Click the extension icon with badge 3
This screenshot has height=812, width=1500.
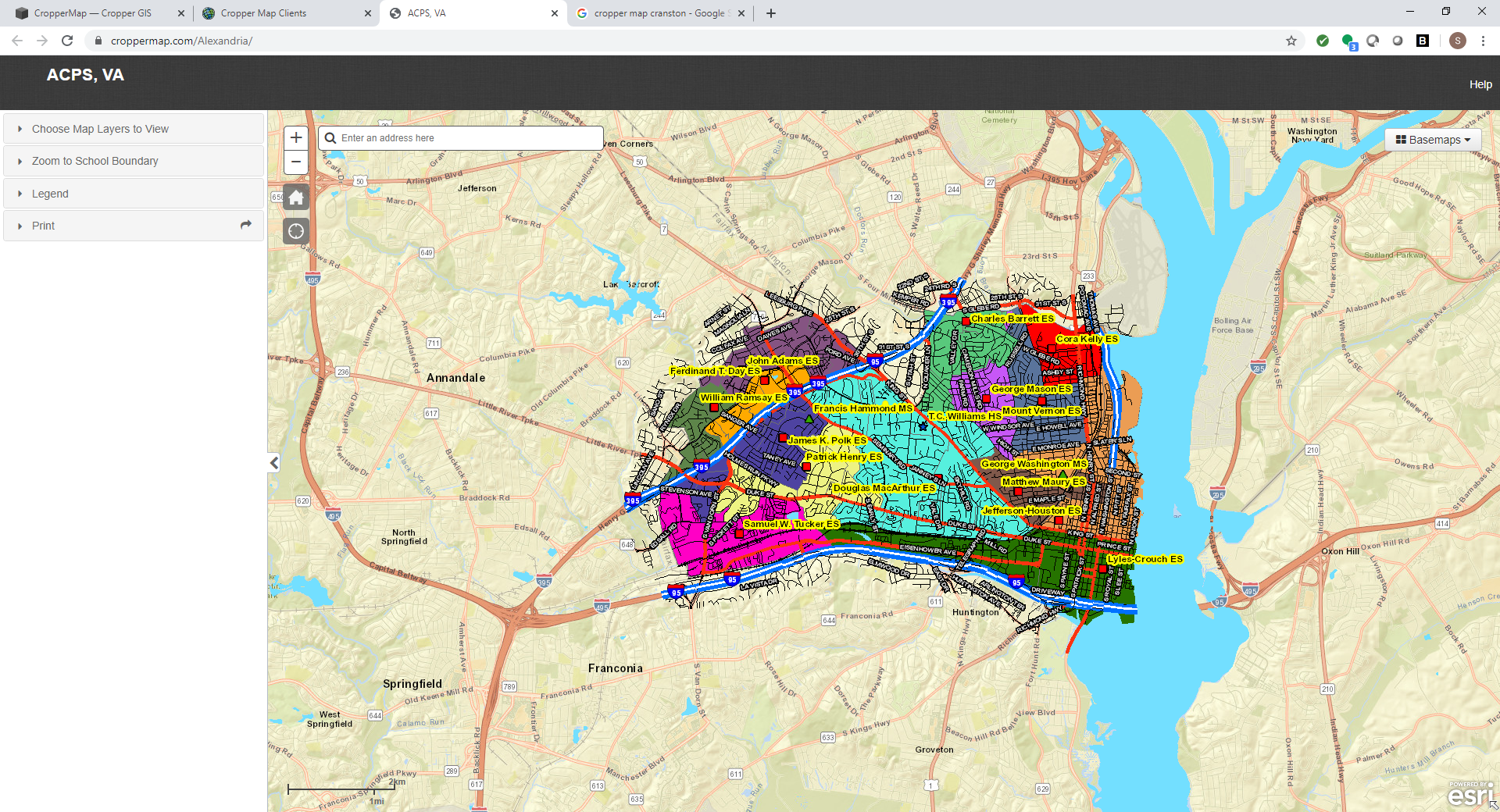tap(1348, 41)
